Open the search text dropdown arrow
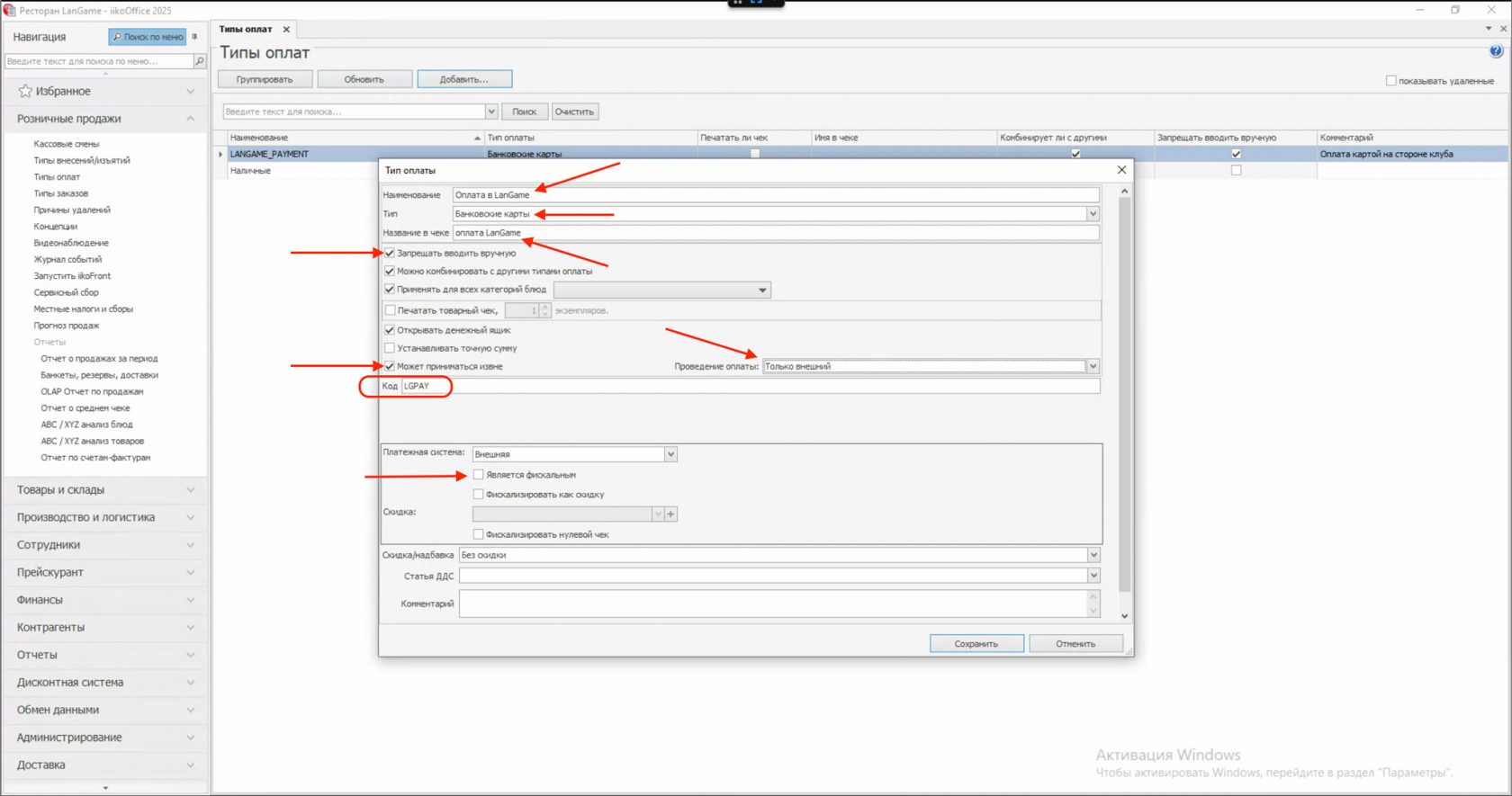 [491, 112]
